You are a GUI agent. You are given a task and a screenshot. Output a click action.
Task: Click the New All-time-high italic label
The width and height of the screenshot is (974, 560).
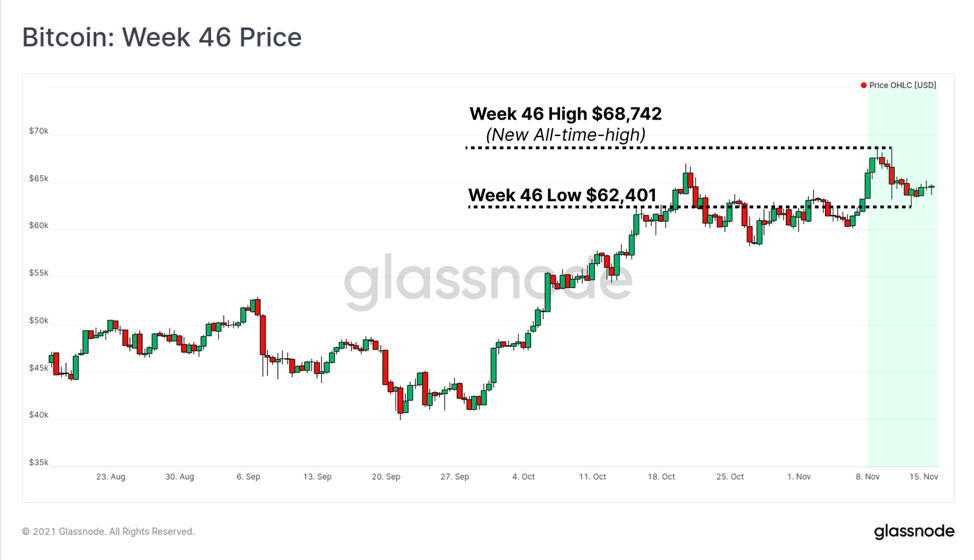(x=565, y=135)
